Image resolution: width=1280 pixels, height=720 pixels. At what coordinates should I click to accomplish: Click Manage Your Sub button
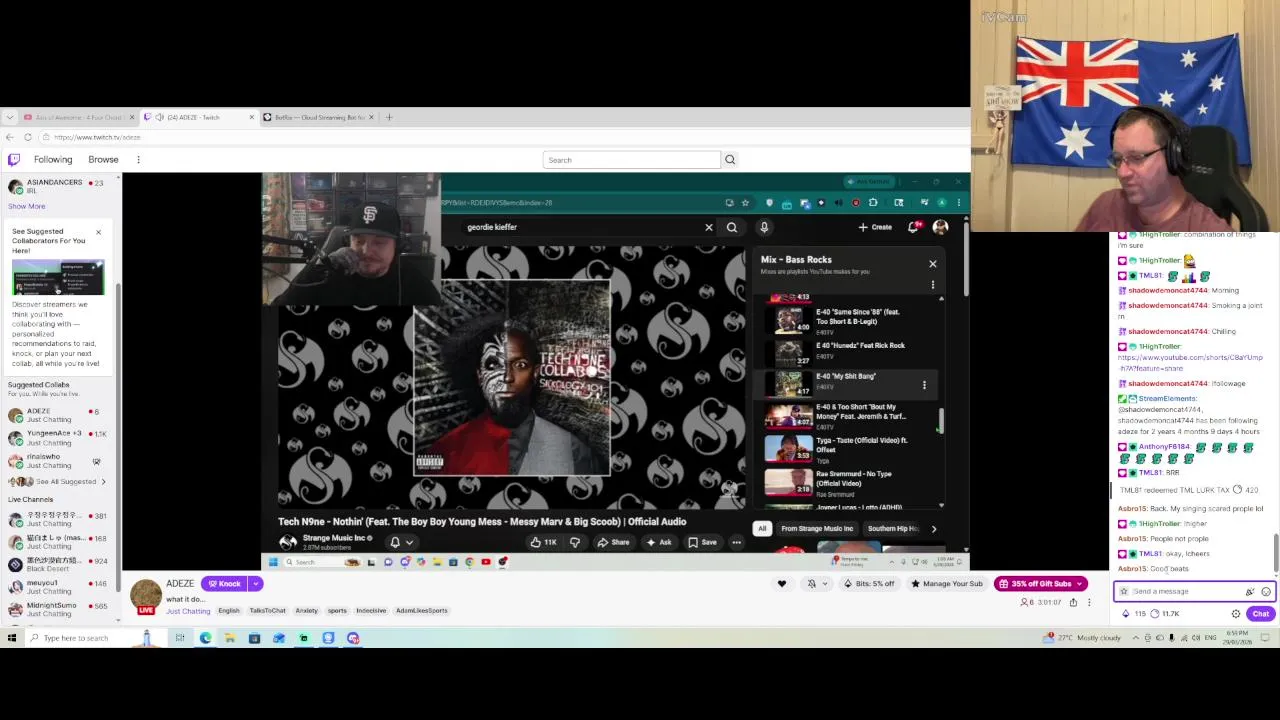[x=947, y=584]
